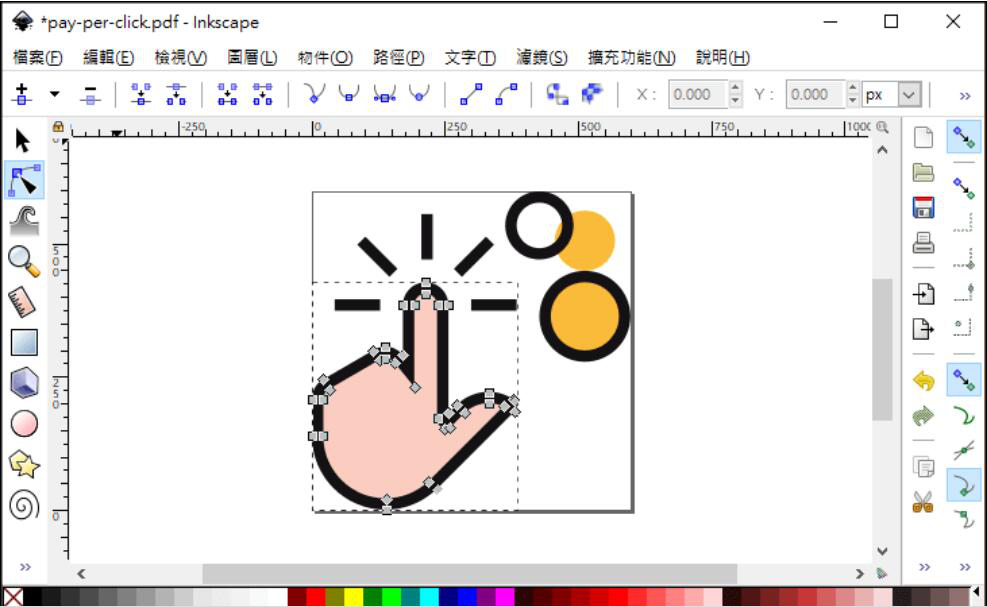Expand the node insertion options arrow
The image size is (987, 607).
point(52,94)
